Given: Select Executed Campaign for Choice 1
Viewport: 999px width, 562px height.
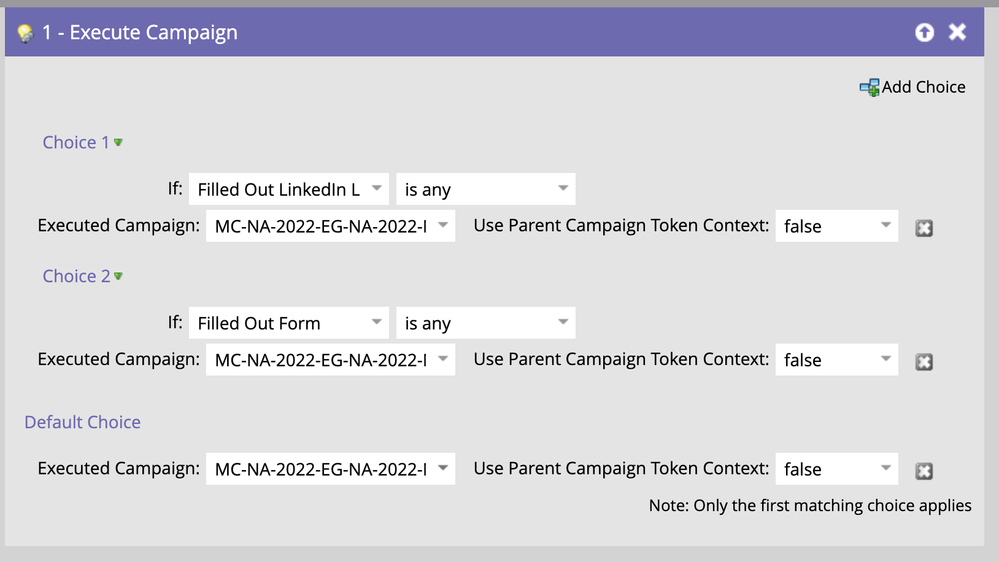Looking at the screenshot, I should [x=330, y=226].
